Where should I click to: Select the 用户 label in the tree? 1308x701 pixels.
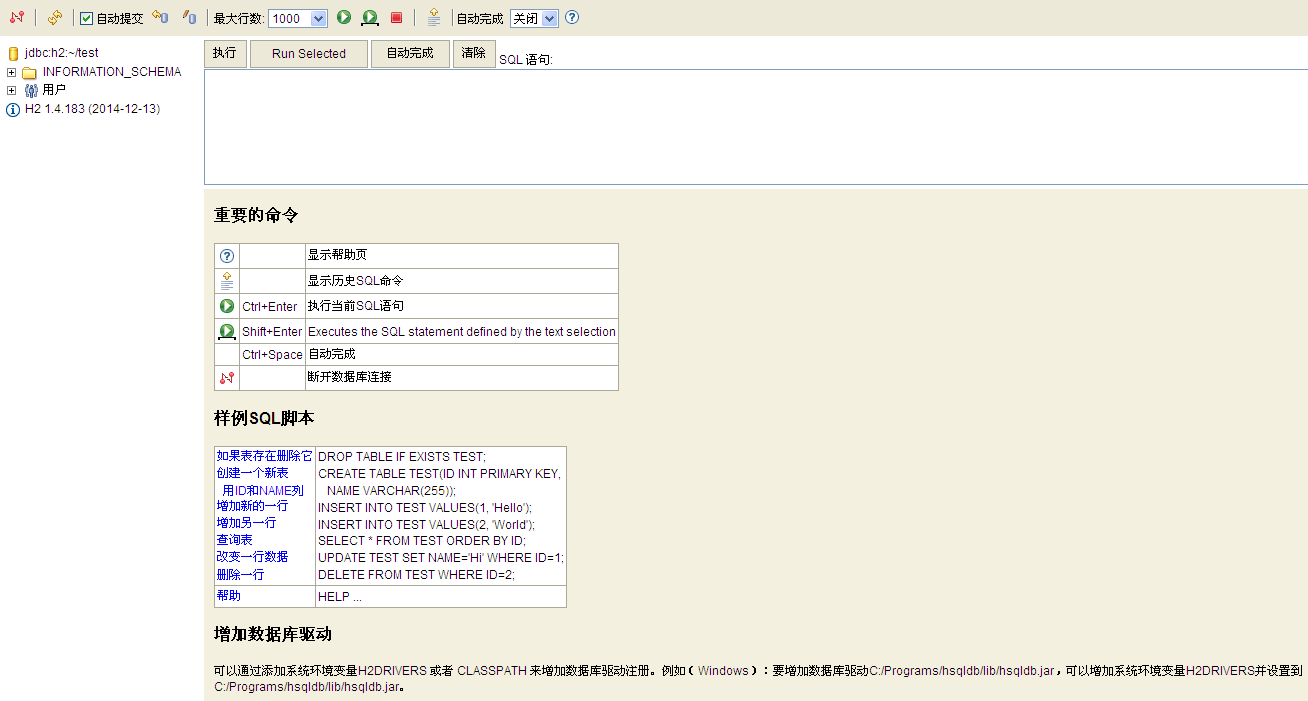tap(55, 90)
